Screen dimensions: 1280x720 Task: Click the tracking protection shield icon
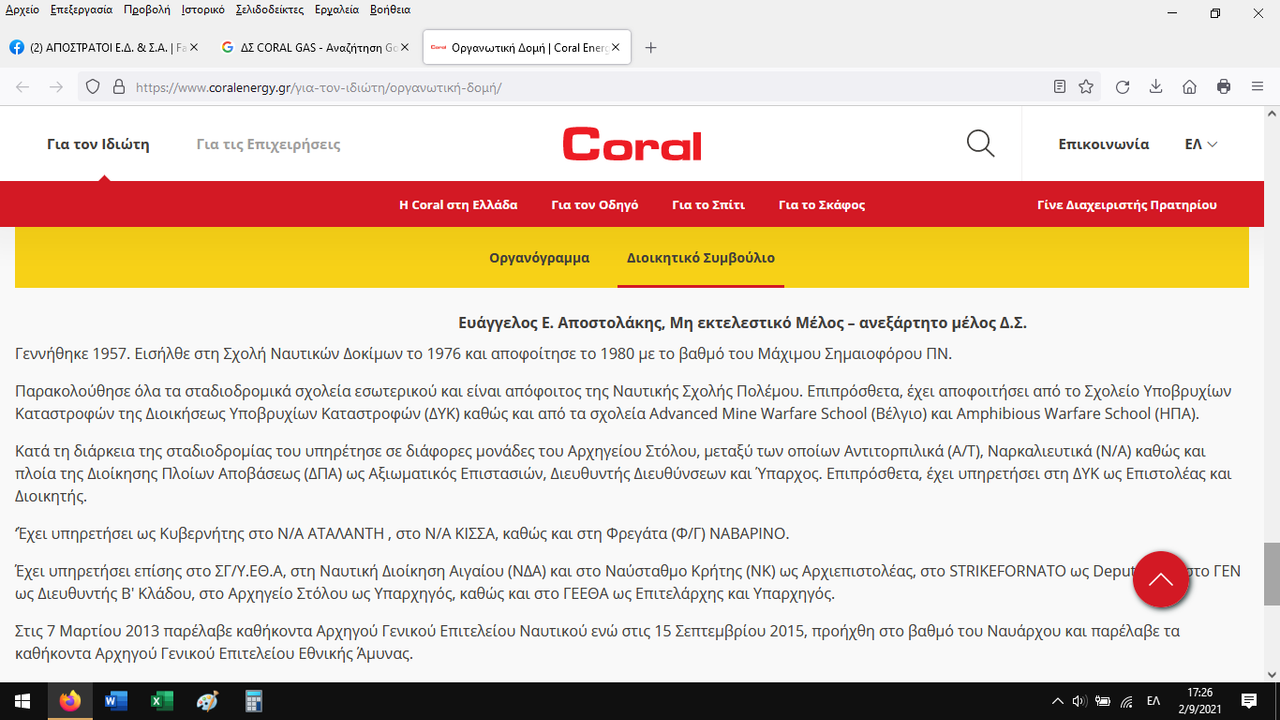(93, 87)
